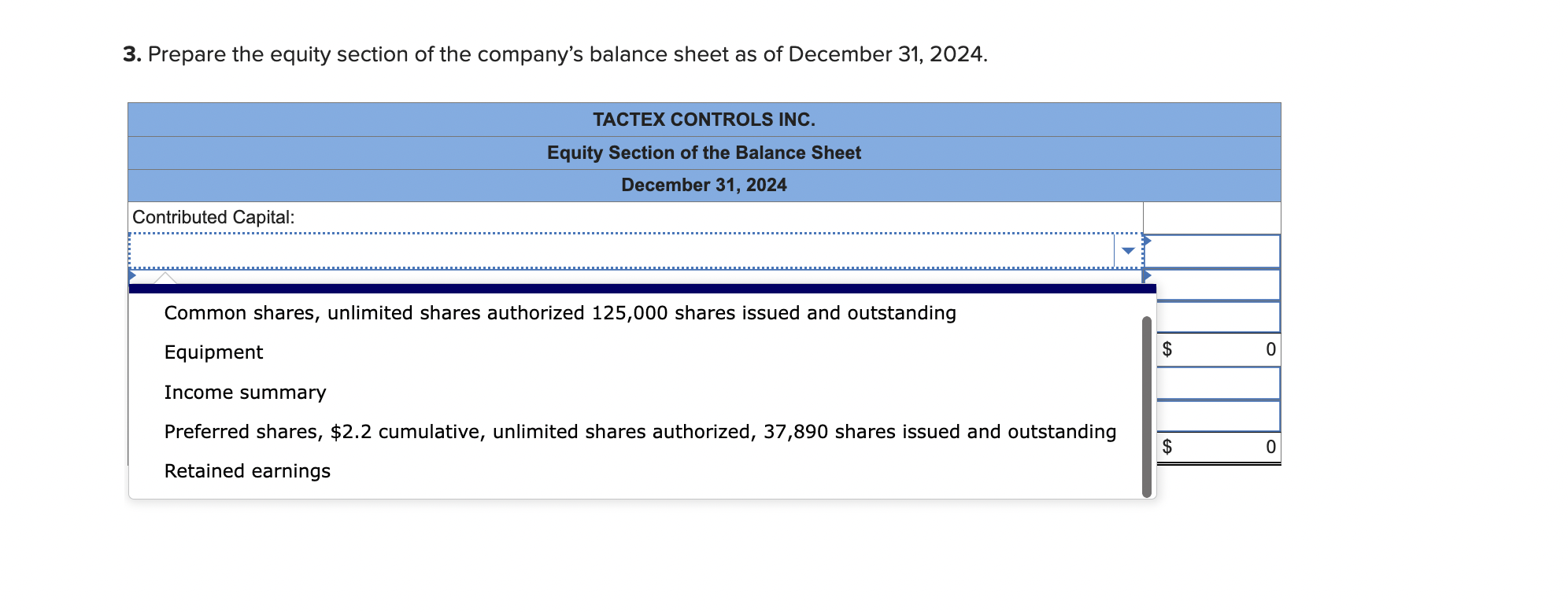The height and width of the screenshot is (612, 1568).
Task: Open the Contributed Capital account dropdown
Action: click(x=1129, y=250)
